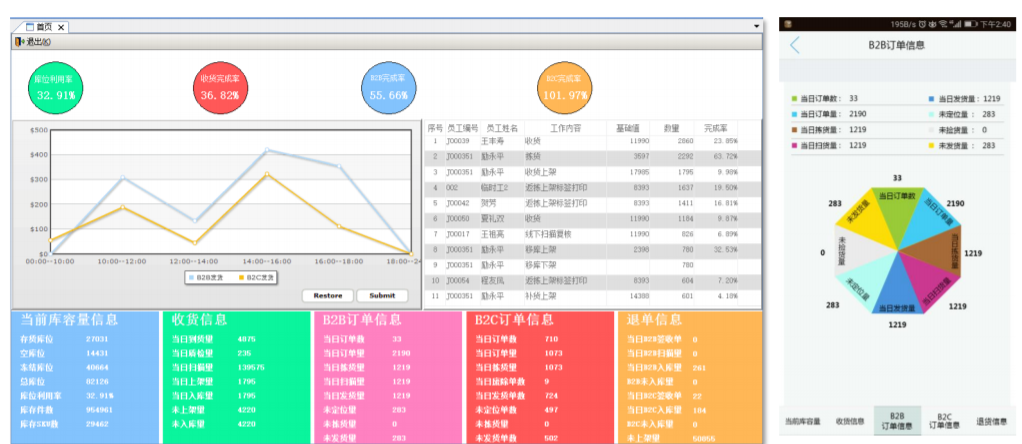This screenshot has width=1022, height=444.
Task: Tap the green 当日订单数 pie slice
Action: point(897,213)
